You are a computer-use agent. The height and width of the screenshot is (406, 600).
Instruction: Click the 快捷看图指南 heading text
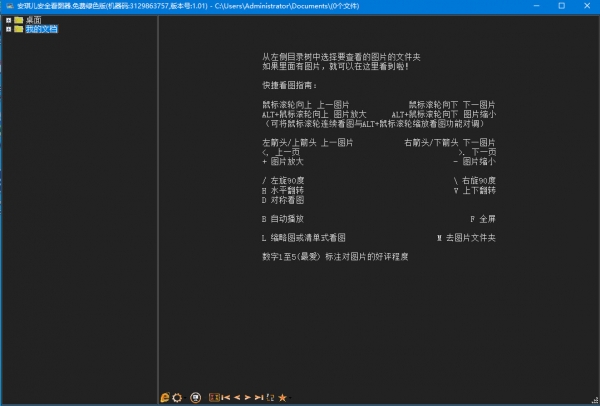click(290, 85)
